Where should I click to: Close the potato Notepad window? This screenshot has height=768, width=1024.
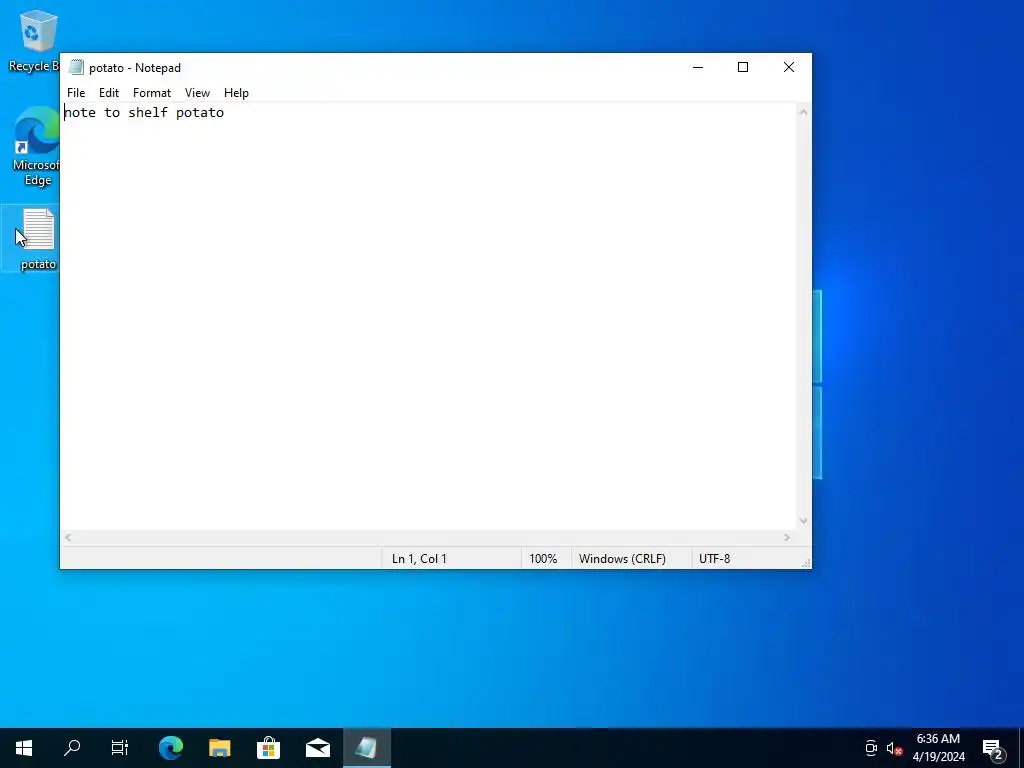click(x=789, y=67)
